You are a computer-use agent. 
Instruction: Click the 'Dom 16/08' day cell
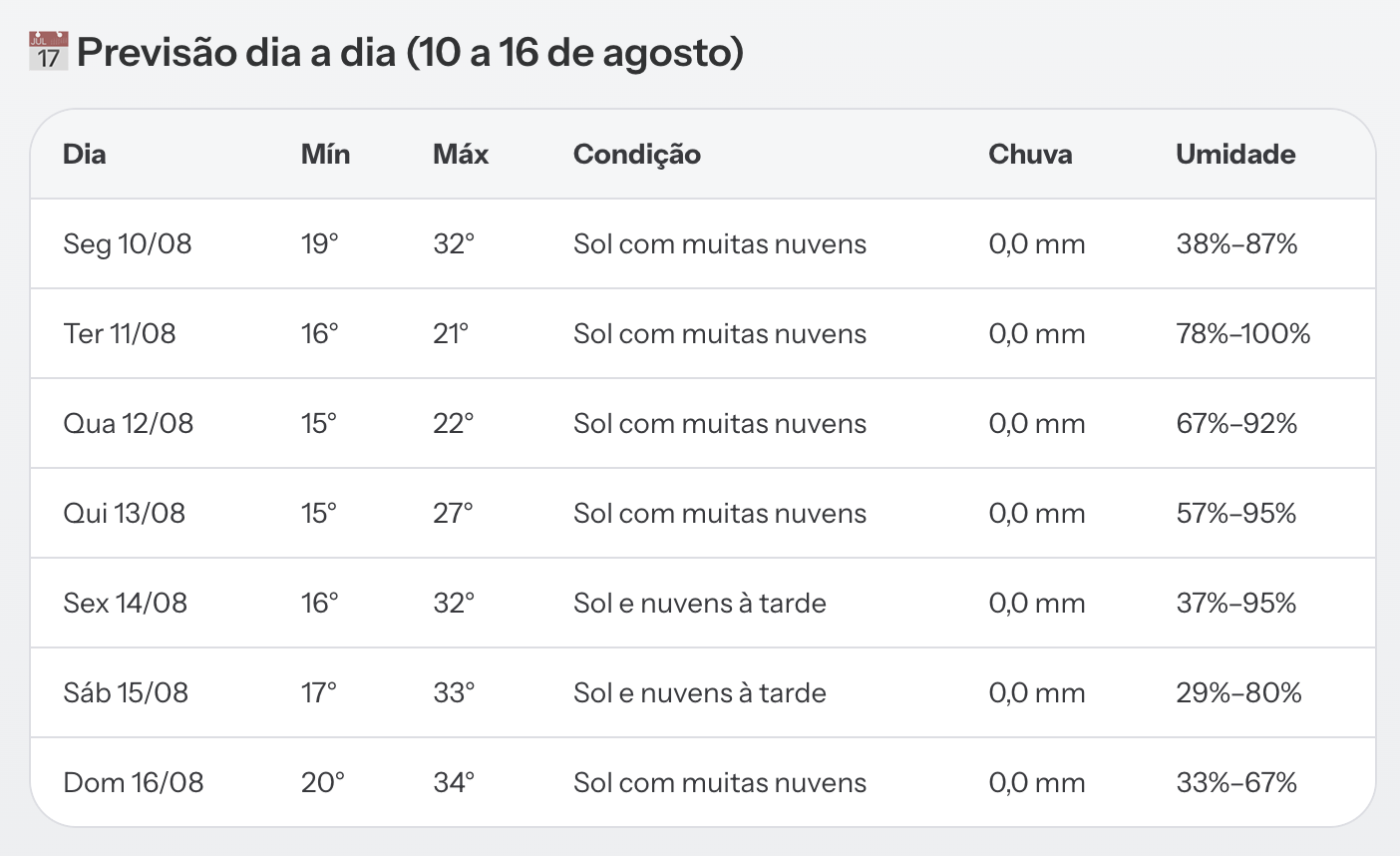click(x=134, y=782)
